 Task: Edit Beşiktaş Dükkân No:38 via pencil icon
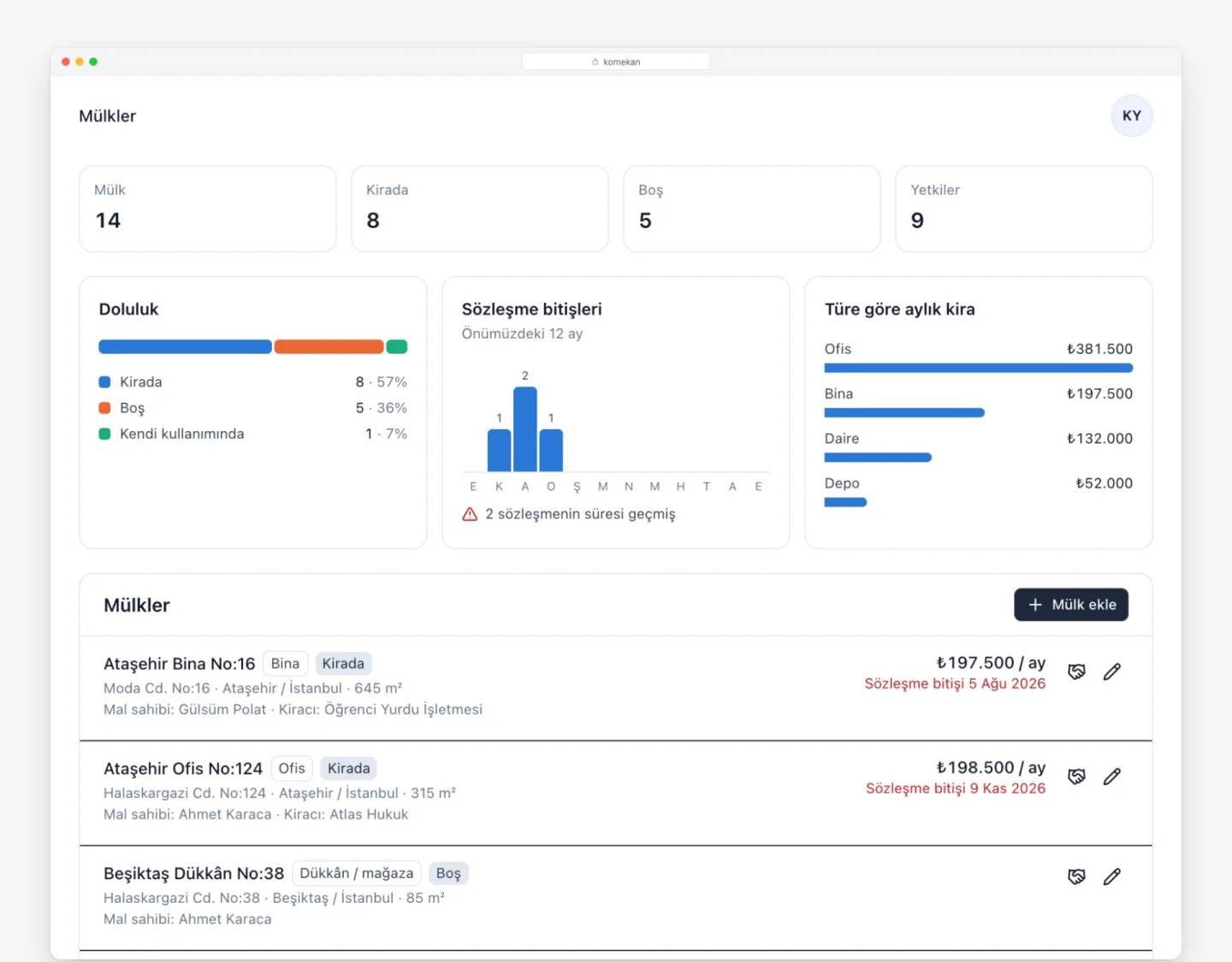[x=1111, y=876]
